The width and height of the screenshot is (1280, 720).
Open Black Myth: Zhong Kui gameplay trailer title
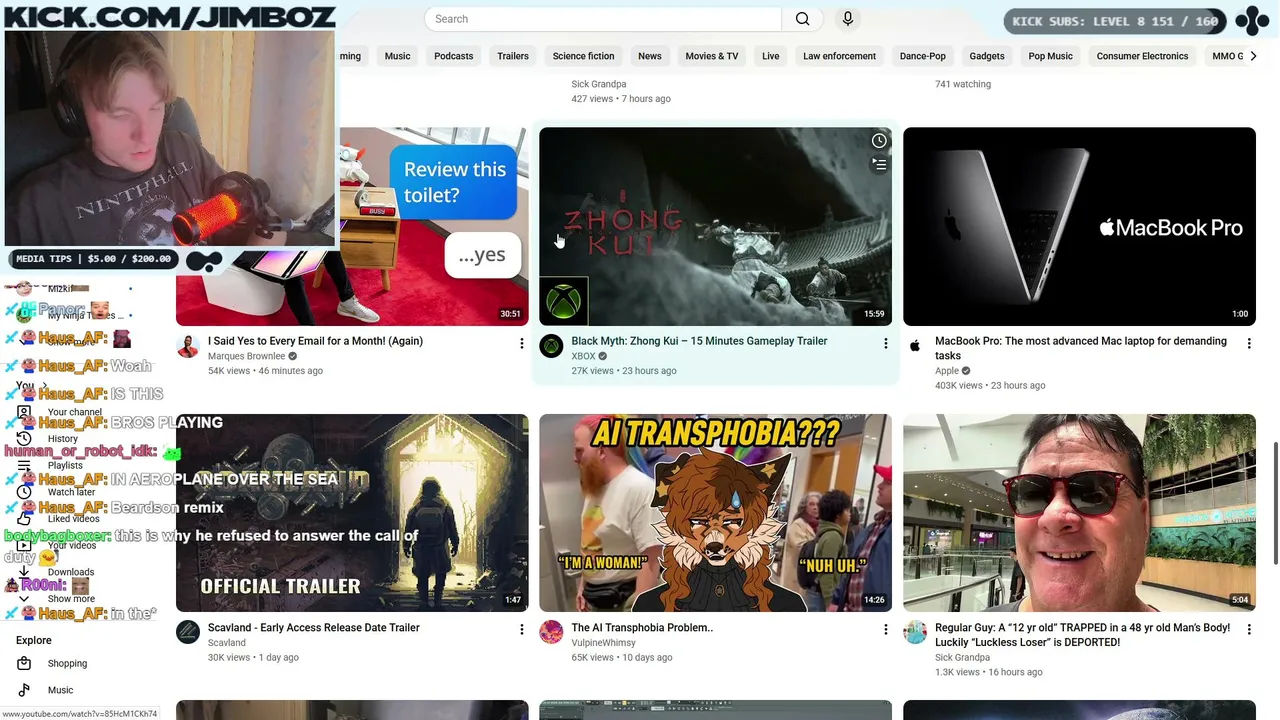pyautogui.click(x=699, y=341)
